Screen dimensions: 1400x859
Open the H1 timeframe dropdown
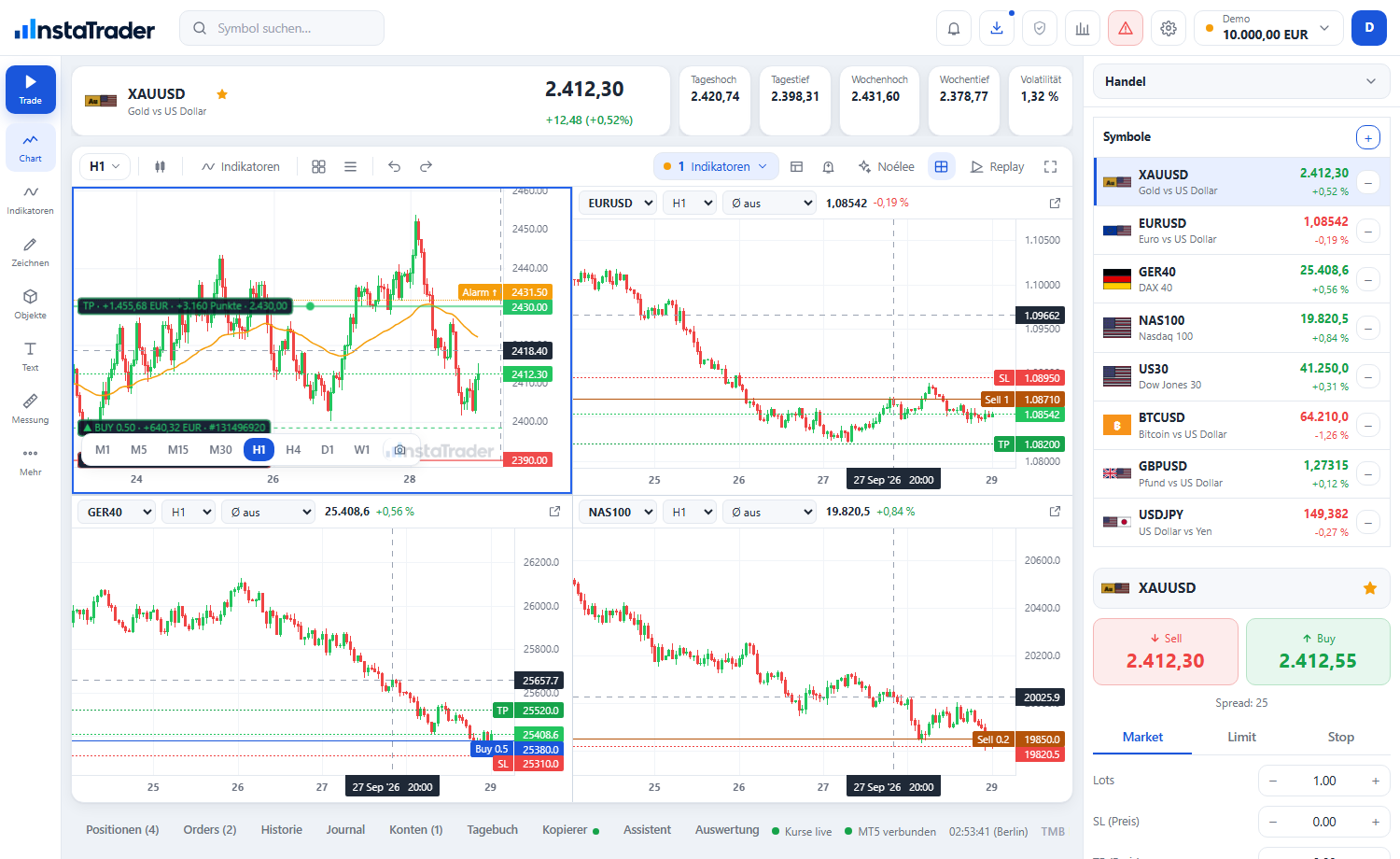click(x=105, y=166)
